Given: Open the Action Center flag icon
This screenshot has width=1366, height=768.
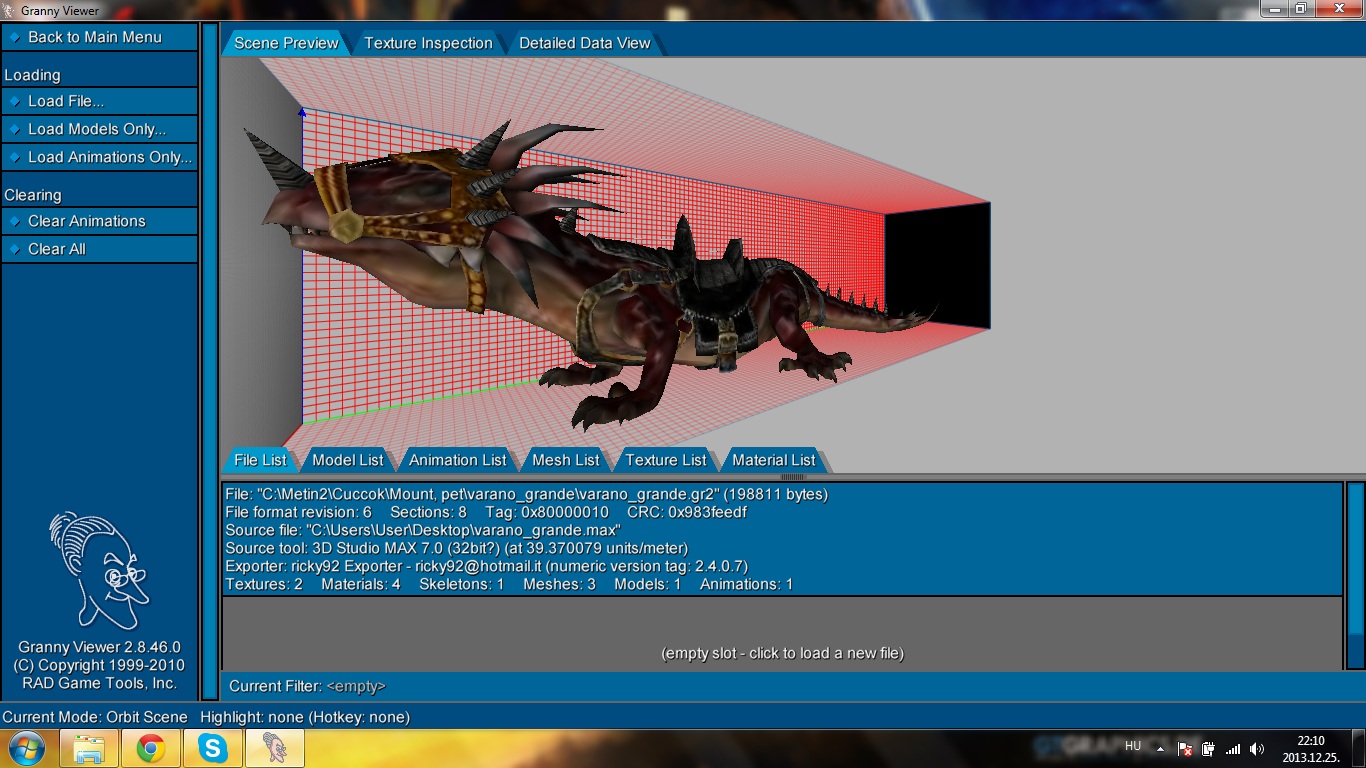Looking at the screenshot, I should click(1185, 749).
